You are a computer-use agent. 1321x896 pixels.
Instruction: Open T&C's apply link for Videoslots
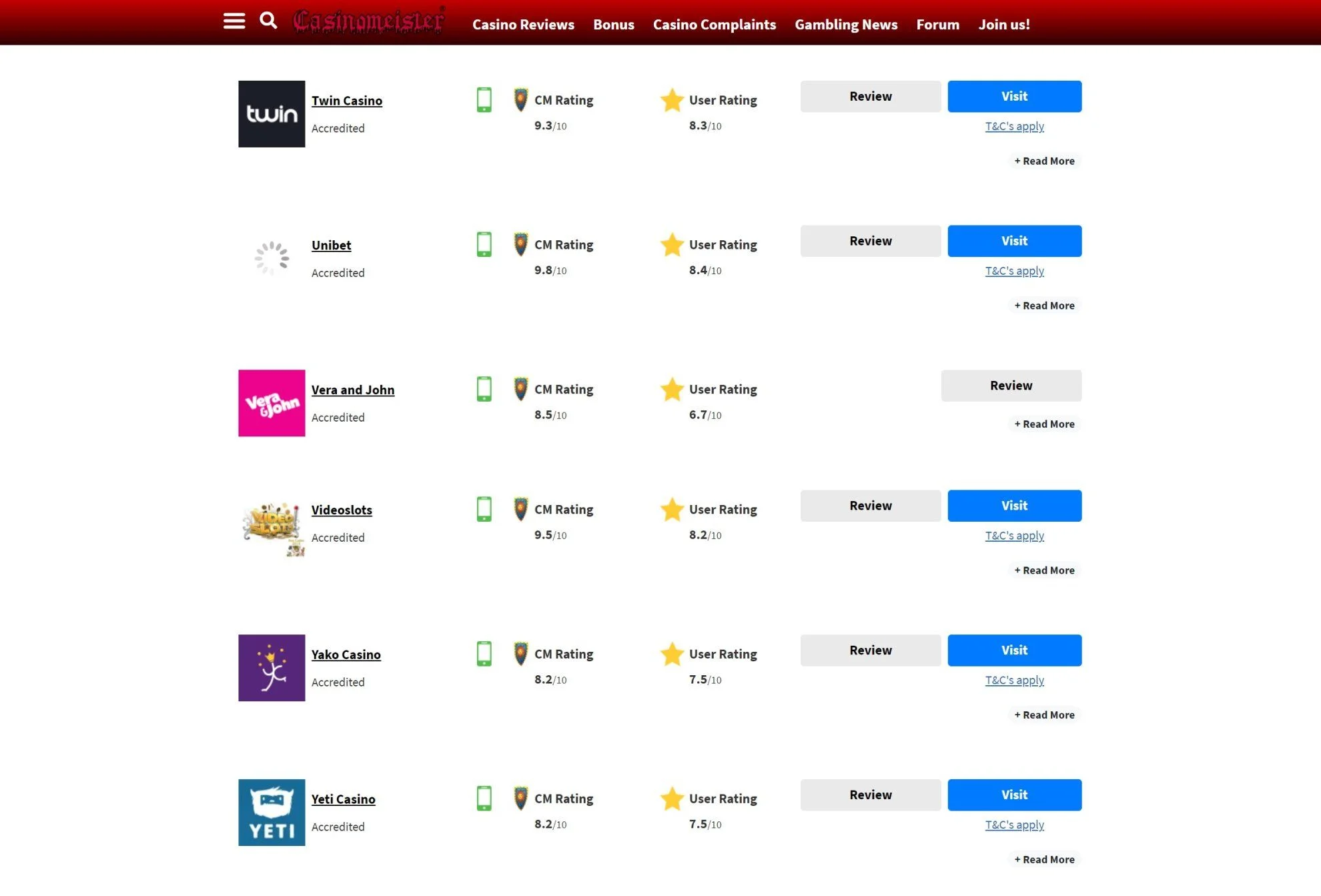click(1014, 536)
